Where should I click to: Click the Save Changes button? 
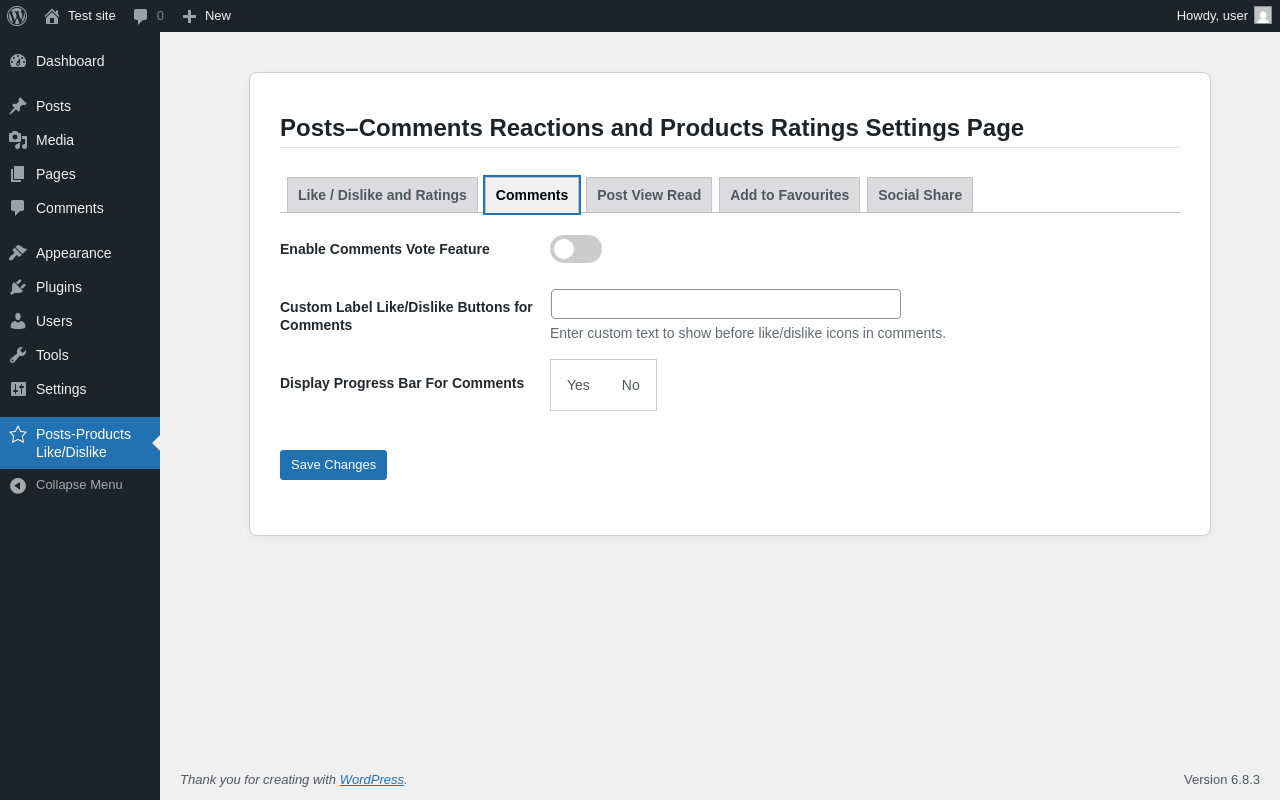coord(333,465)
